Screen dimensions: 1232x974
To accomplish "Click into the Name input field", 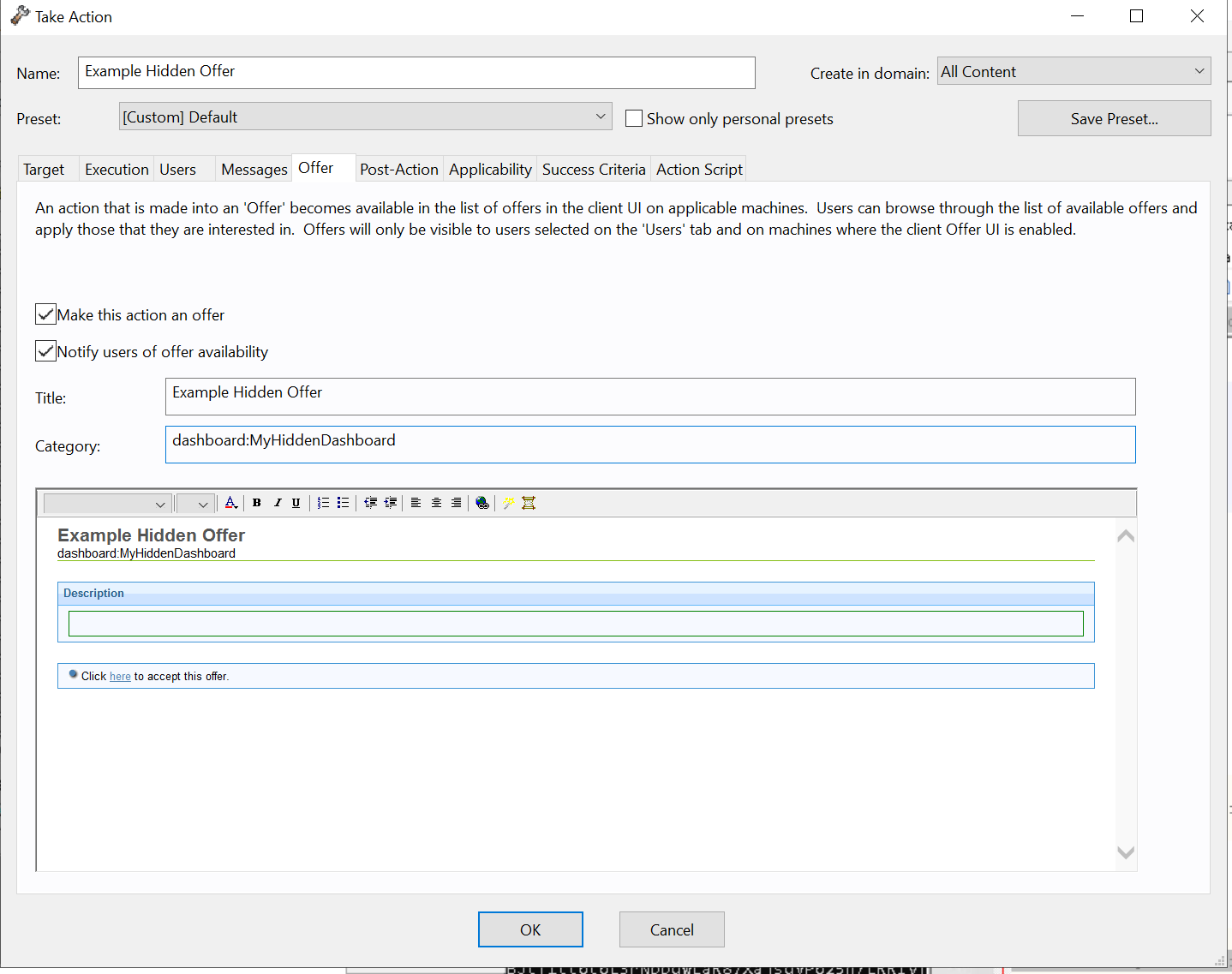I will pyautogui.click(x=416, y=73).
